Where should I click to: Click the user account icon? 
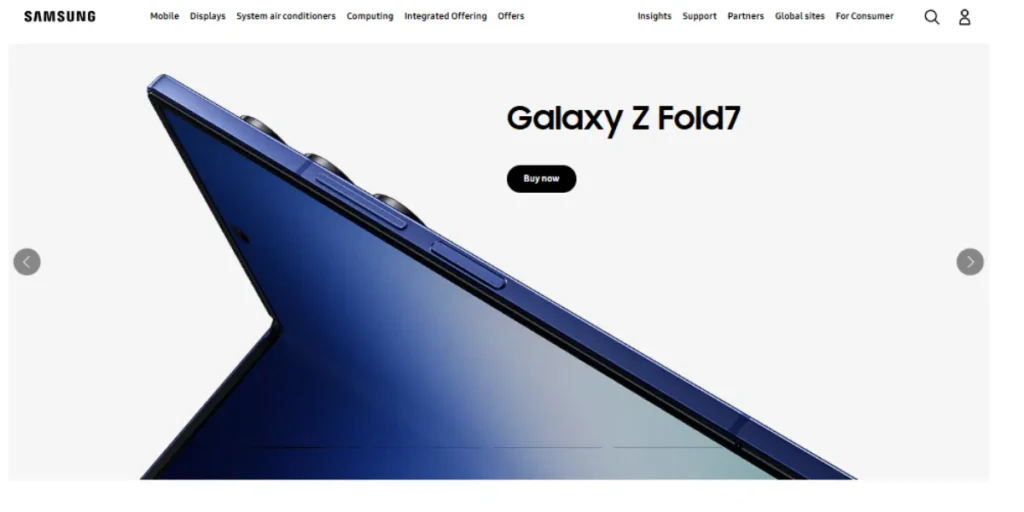pos(965,17)
